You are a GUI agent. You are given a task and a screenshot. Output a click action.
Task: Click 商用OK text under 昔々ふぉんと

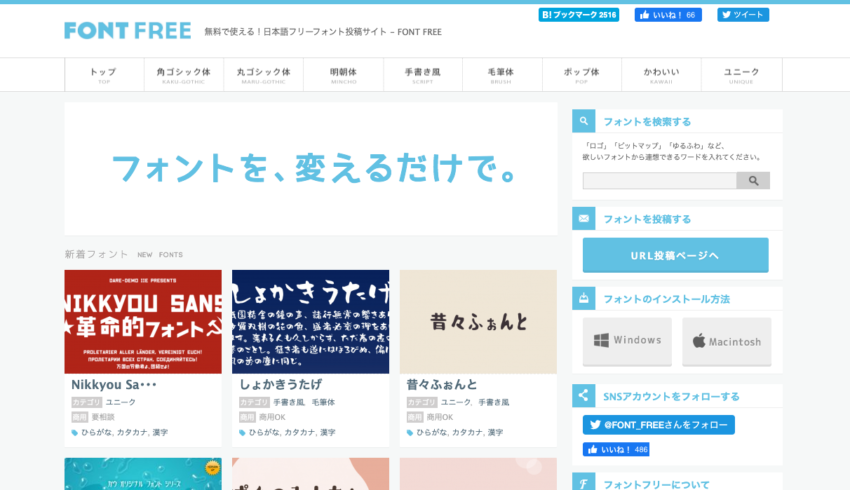[x=440, y=417]
